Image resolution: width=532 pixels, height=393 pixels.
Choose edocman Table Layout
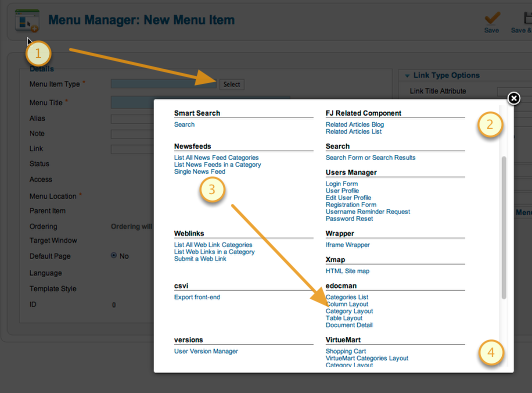pyautogui.click(x=344, y=318)
